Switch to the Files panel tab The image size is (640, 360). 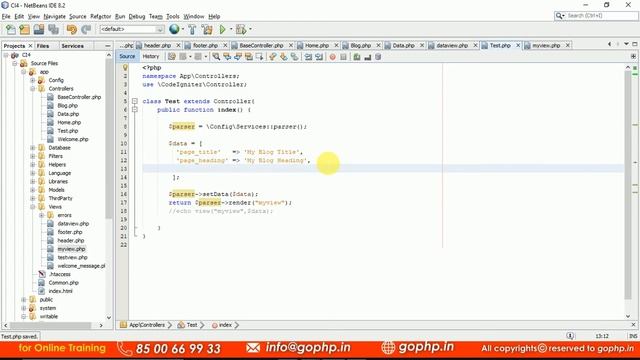pyautogui.click(x=43, y=46)
